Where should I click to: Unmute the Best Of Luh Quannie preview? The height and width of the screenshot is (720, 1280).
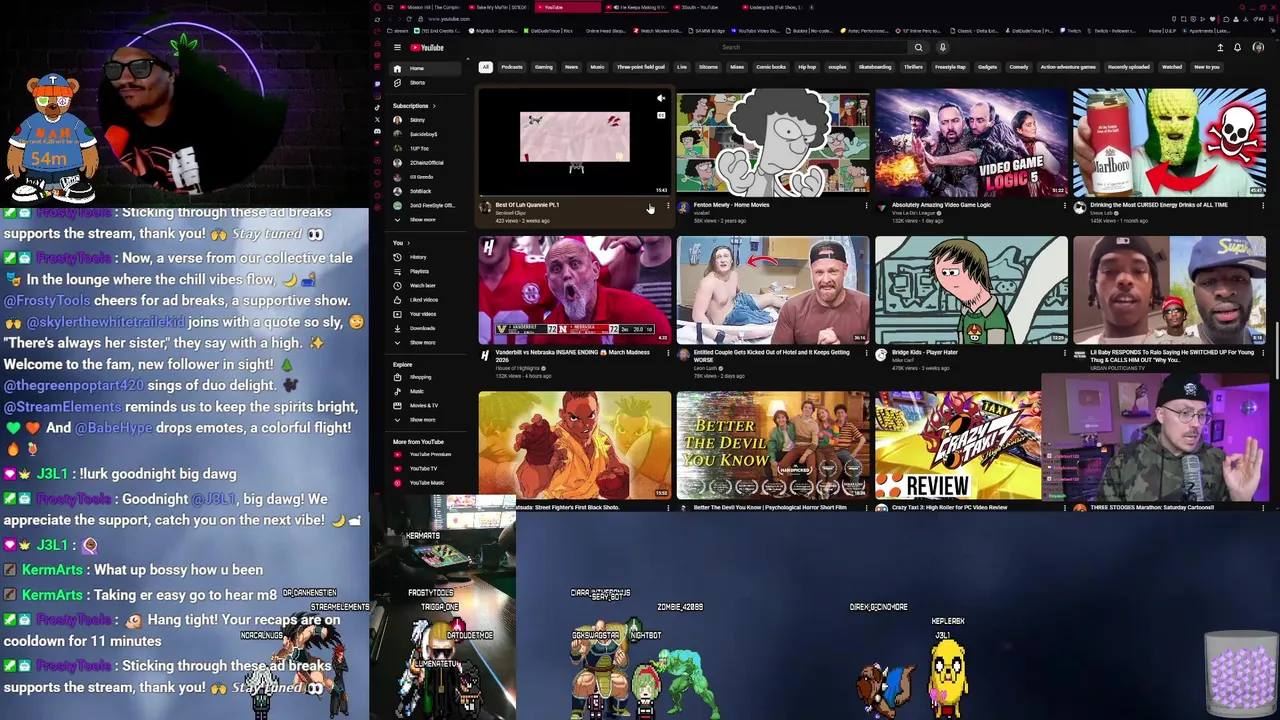click(x=660, y=98)
